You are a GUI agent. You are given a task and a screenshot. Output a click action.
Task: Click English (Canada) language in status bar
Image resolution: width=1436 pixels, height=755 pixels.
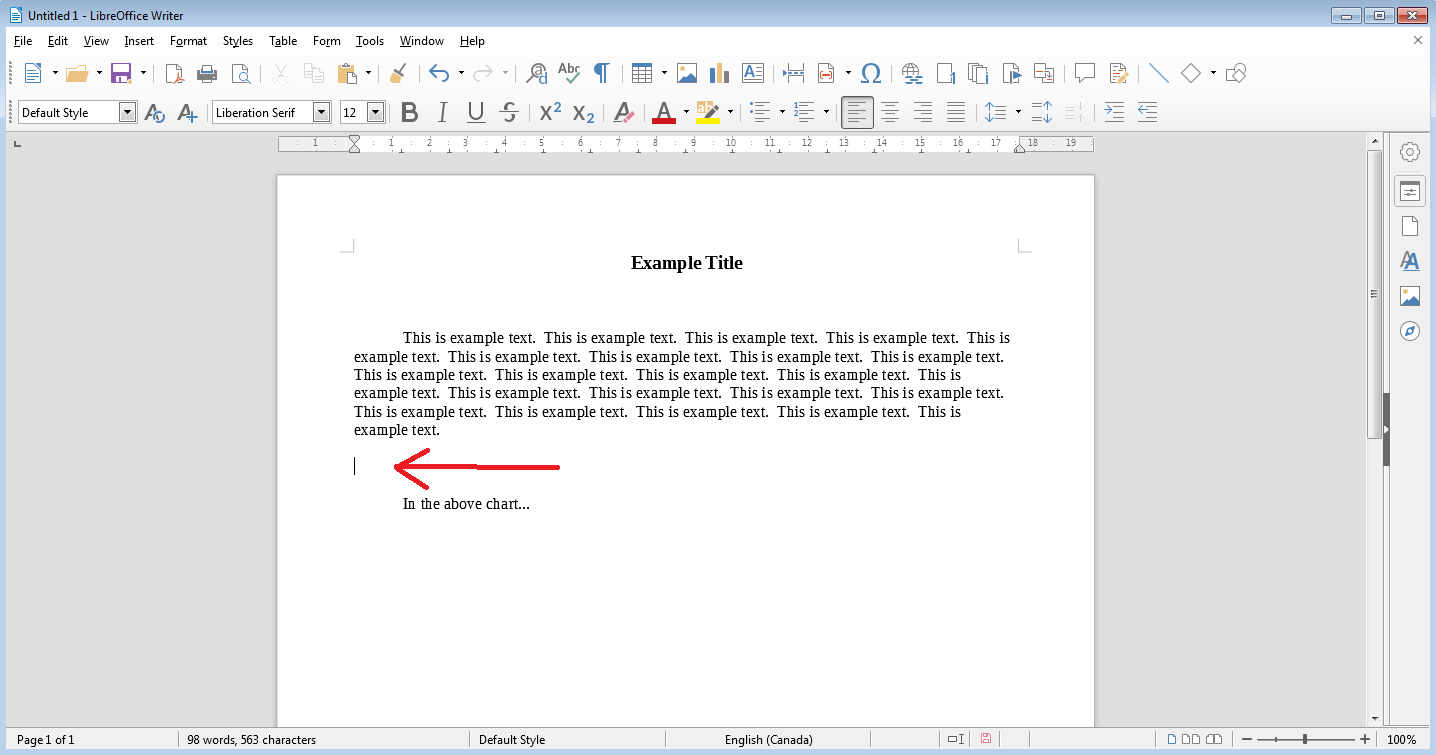coord(768,740)
